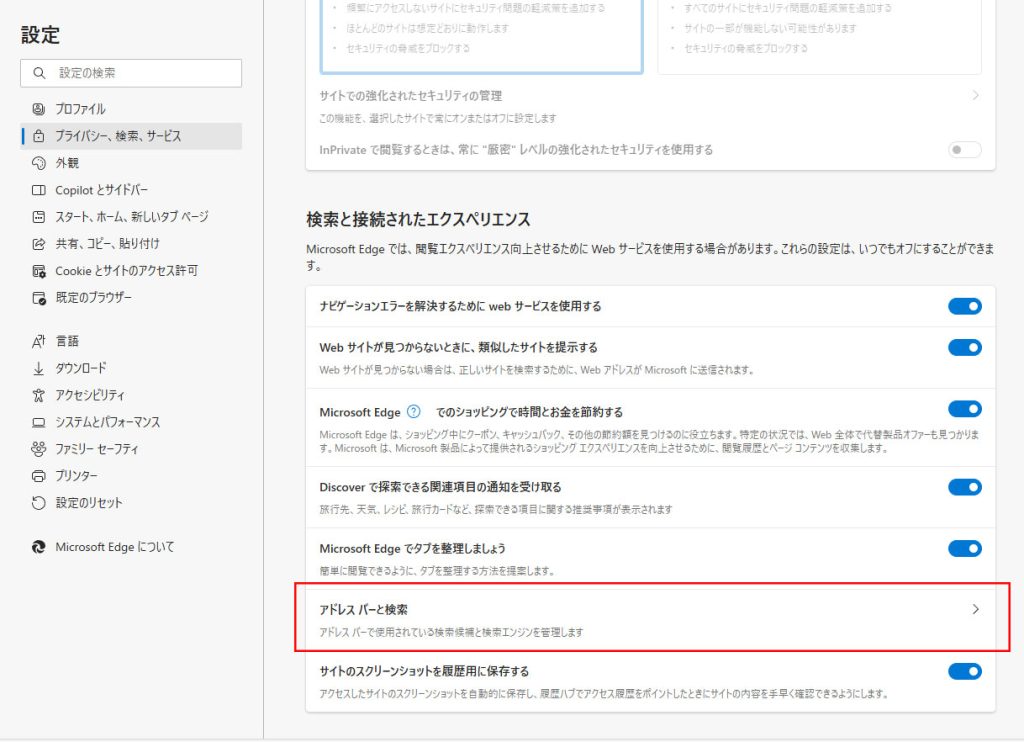
Task: Toggle the InPrivate 厳密 security switch
Action: point(965,150)
